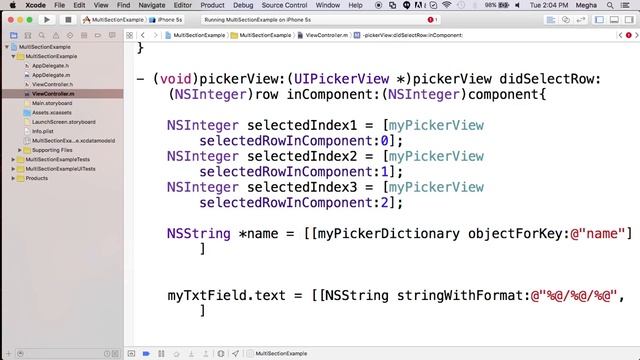Go back in editor history

click(x=143, y=36)
